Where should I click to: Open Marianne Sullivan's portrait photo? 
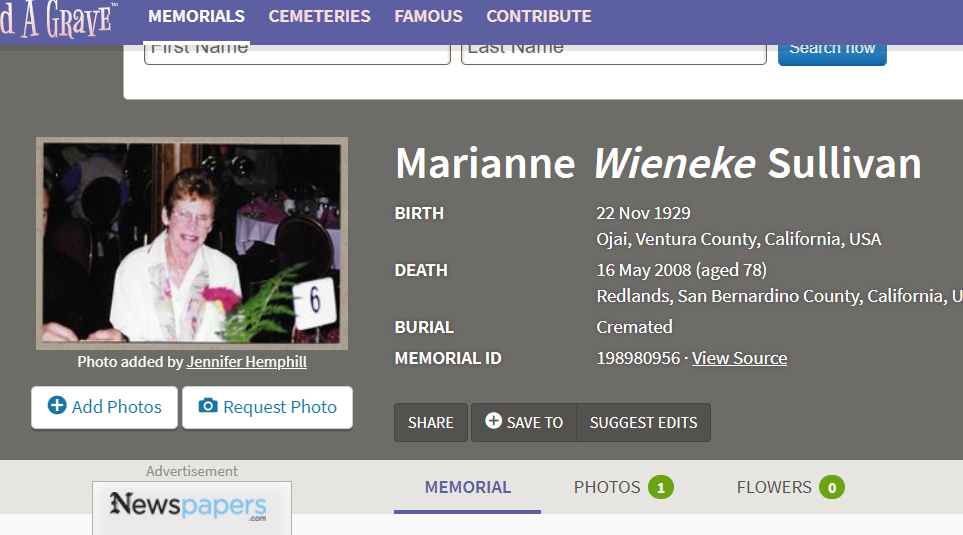(192, 243)
